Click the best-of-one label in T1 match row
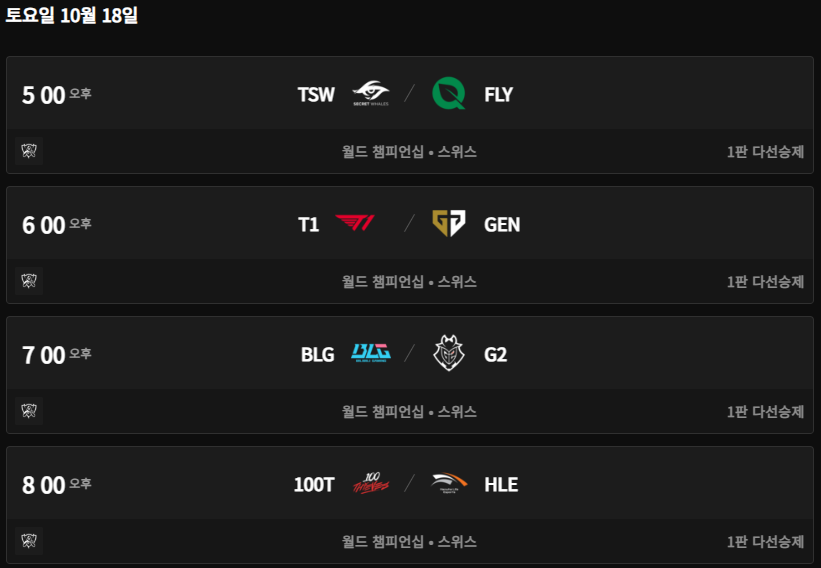 (765, 282)
